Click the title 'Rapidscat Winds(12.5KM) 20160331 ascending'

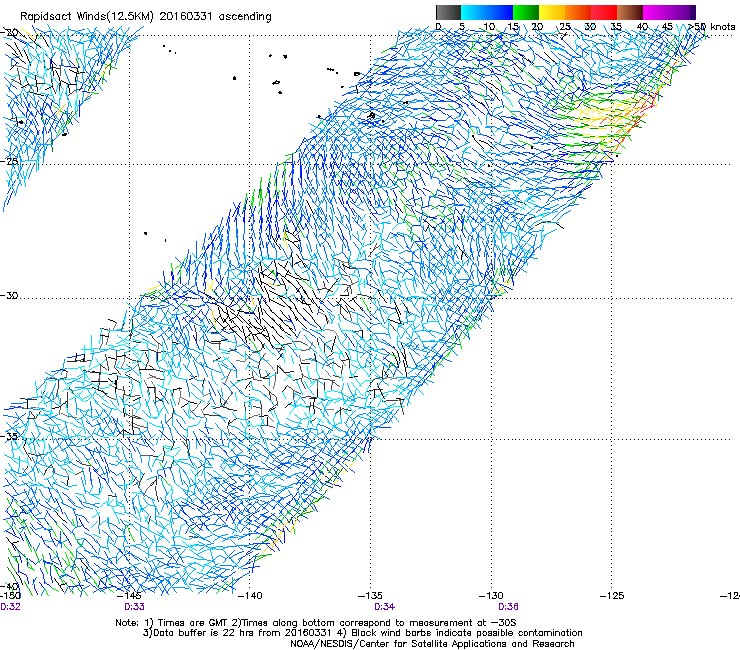coord(146,17)
